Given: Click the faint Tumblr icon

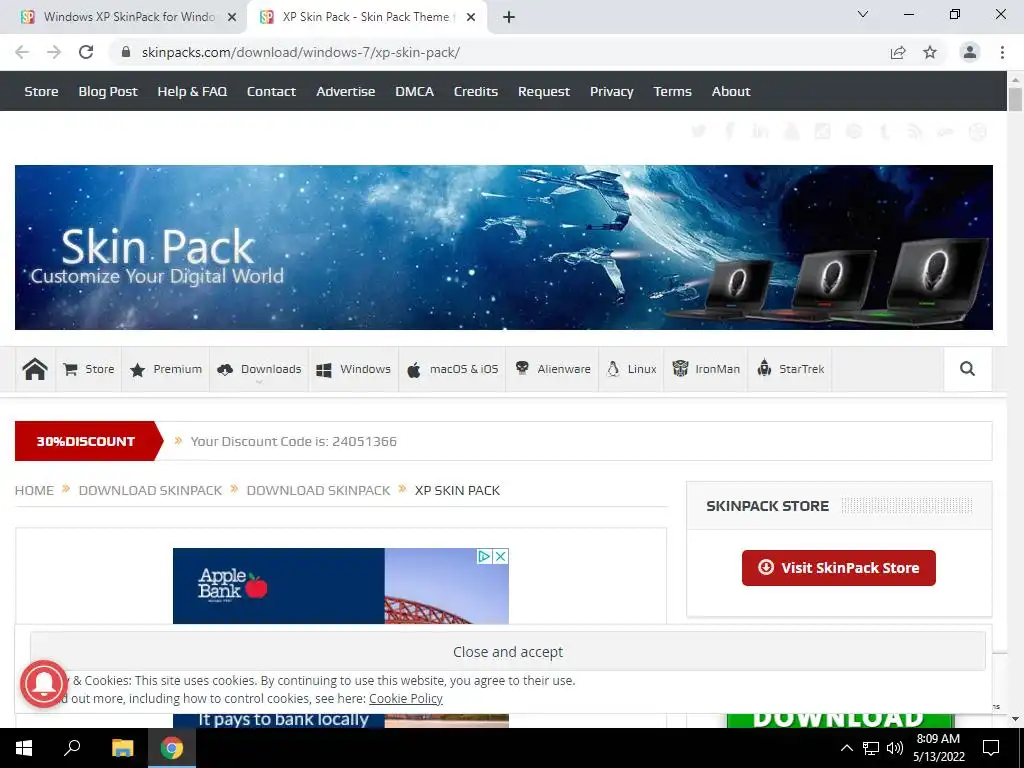Looking at the screenshot, I should 884,131.
